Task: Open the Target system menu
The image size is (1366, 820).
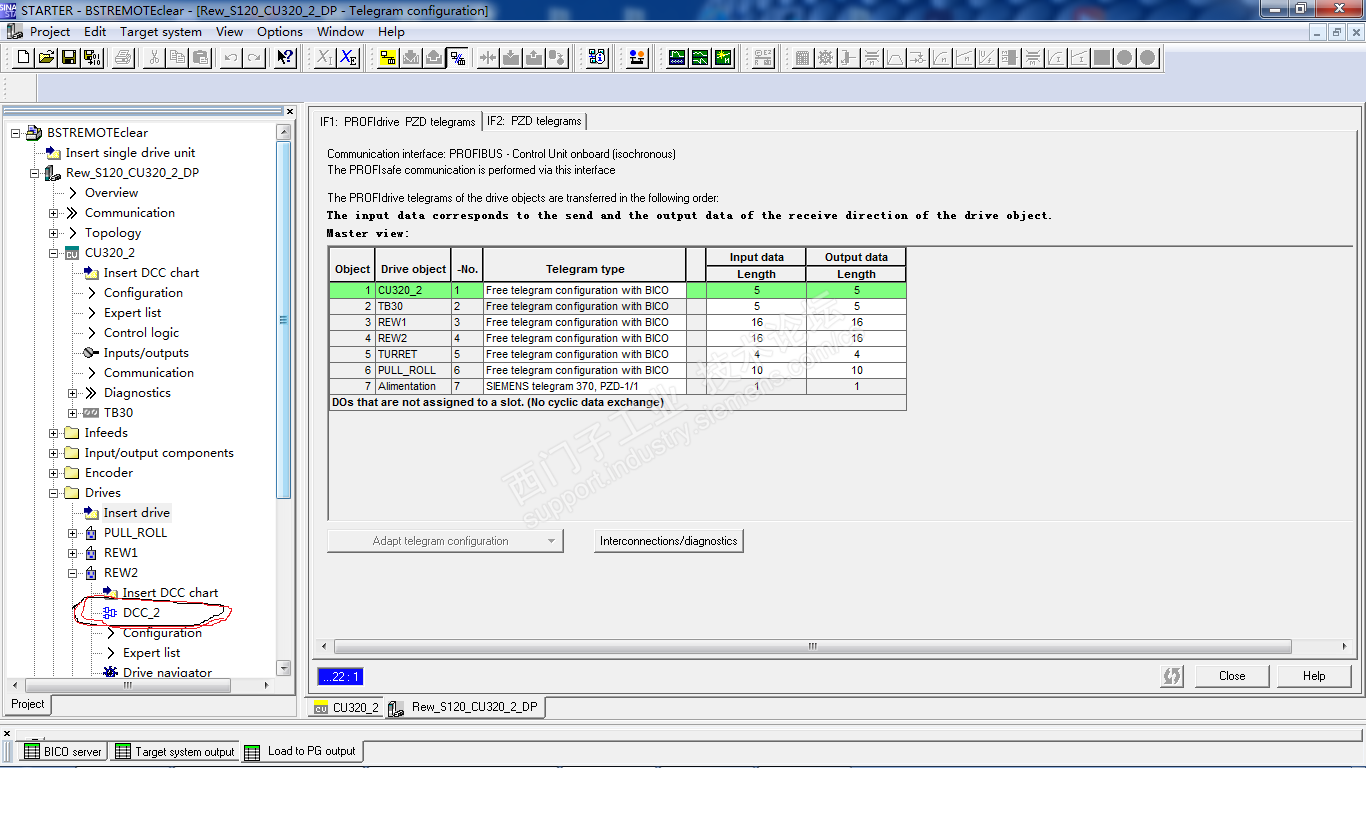Action: (161, 32)
